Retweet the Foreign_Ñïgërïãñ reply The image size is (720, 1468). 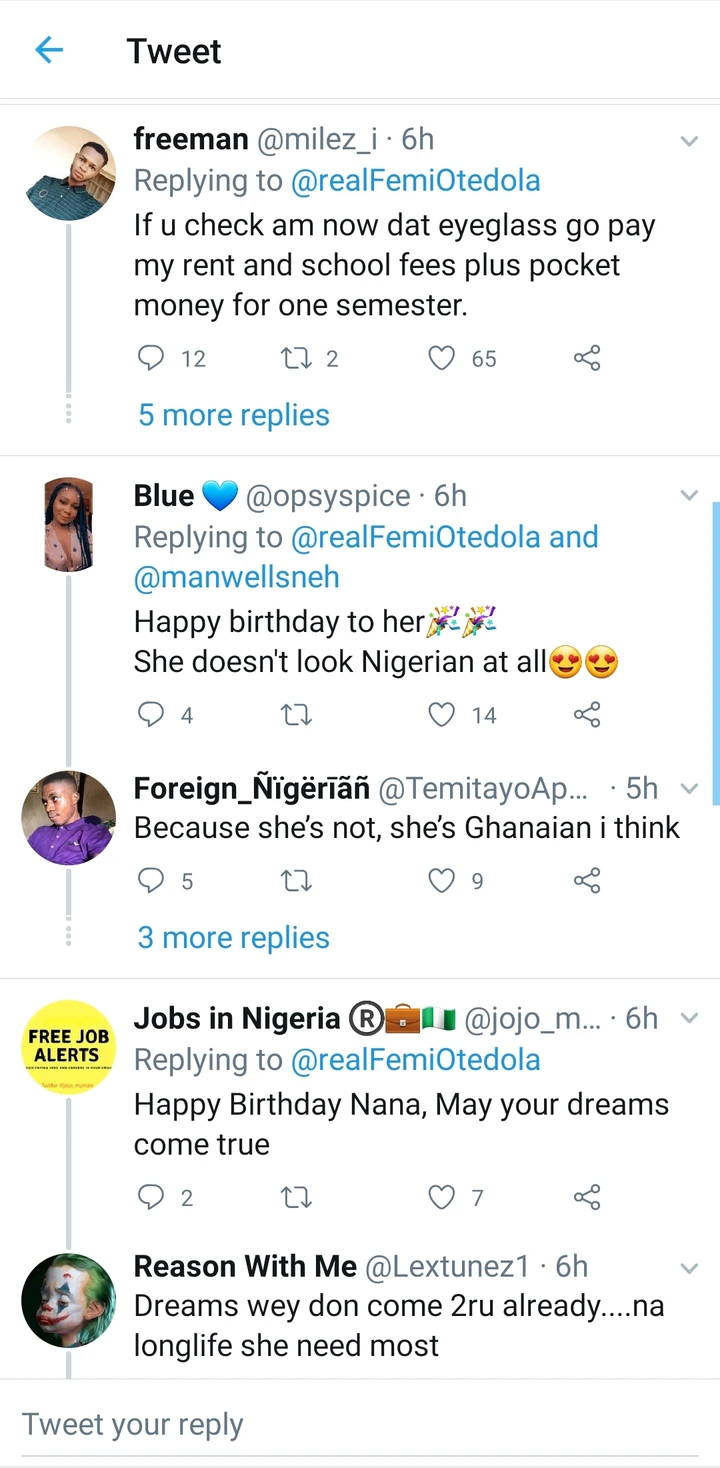click(296, 880)
